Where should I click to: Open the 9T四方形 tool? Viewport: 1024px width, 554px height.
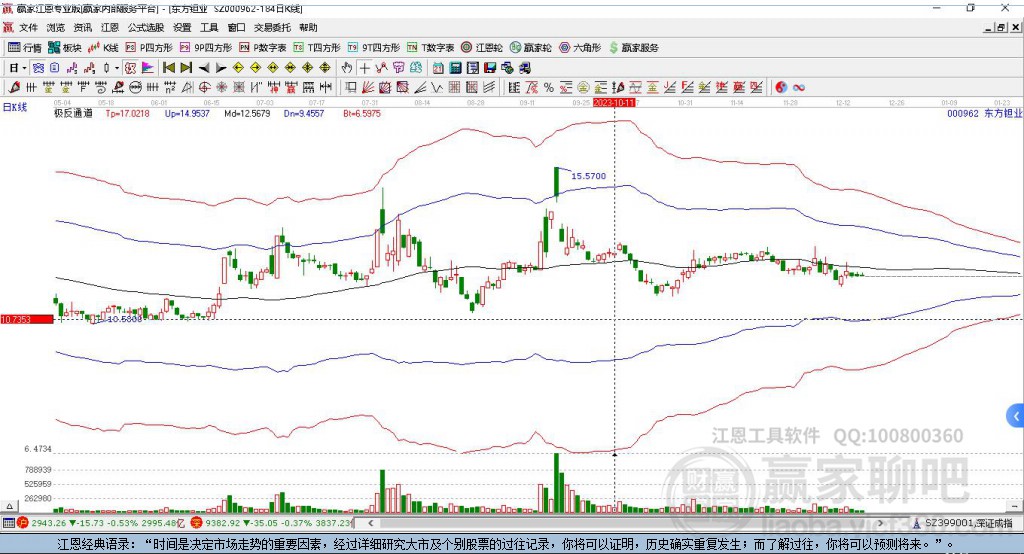[374, 48]
